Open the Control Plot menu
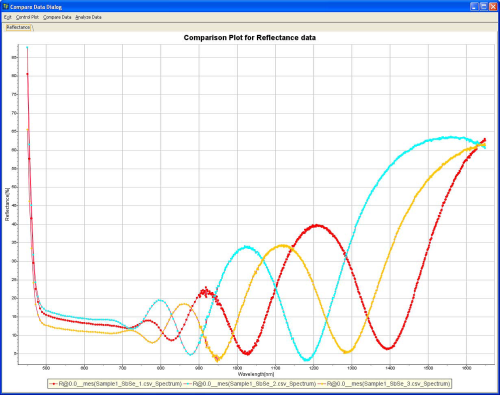The image size is (500, 395). (x=27, y=17)
